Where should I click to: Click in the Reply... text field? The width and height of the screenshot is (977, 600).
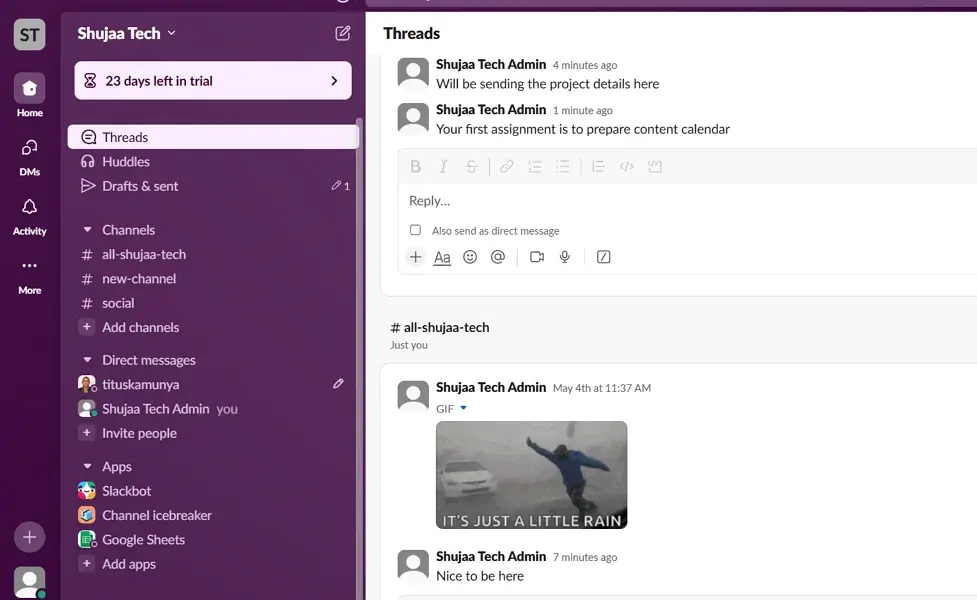(687, 201)
